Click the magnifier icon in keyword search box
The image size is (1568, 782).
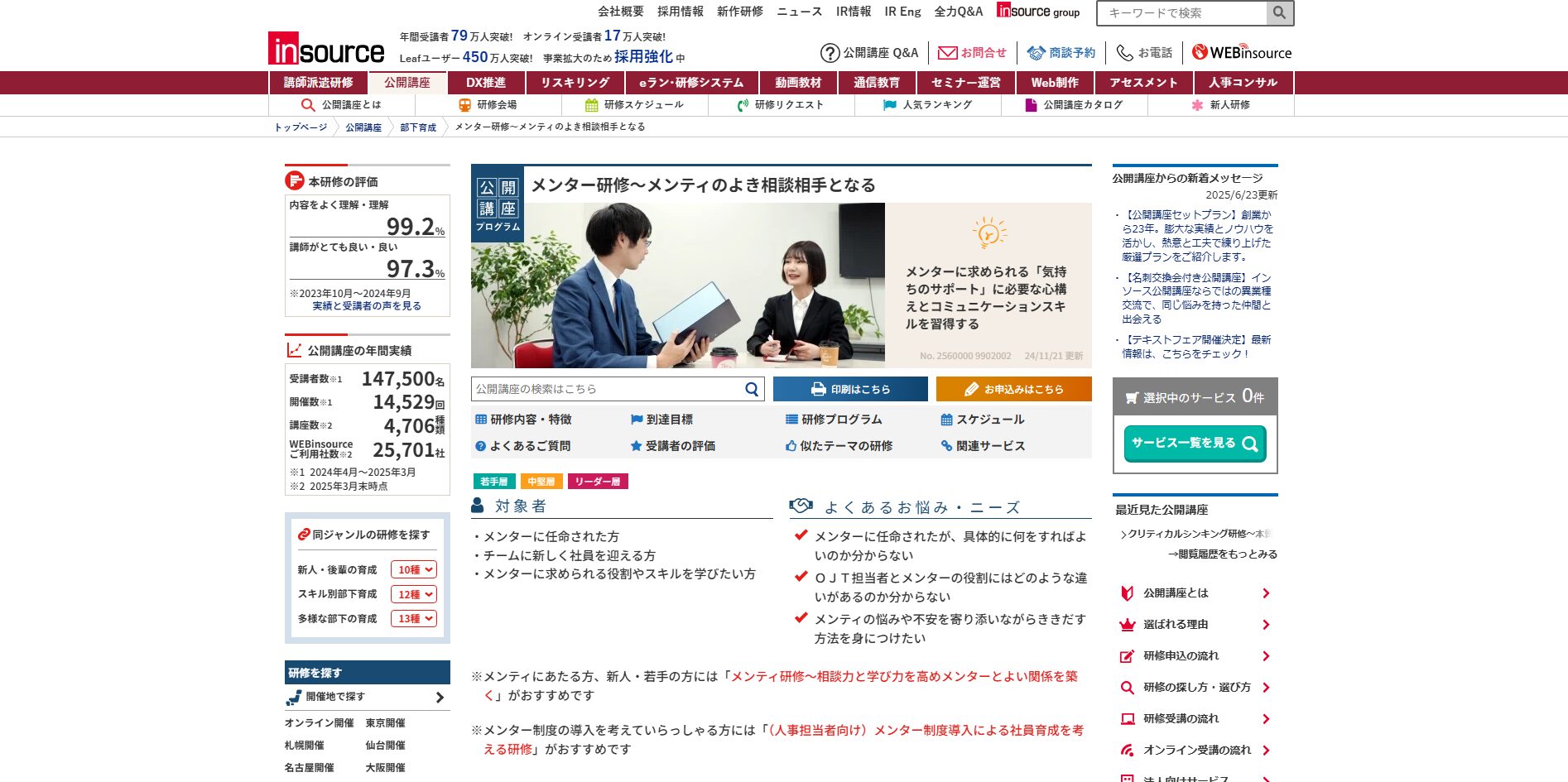[1279, 13]
